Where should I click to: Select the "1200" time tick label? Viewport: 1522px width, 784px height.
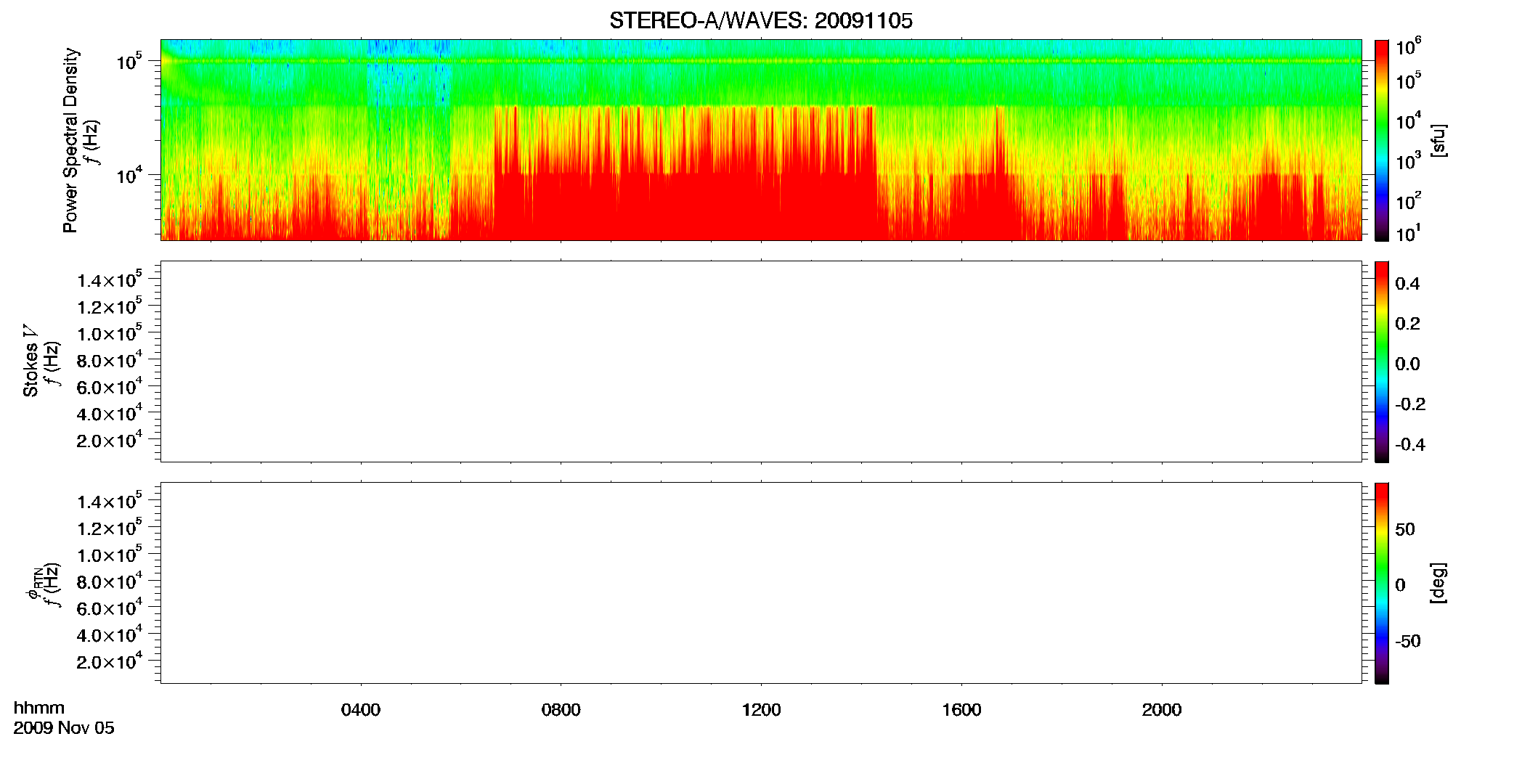click(761, 709)
